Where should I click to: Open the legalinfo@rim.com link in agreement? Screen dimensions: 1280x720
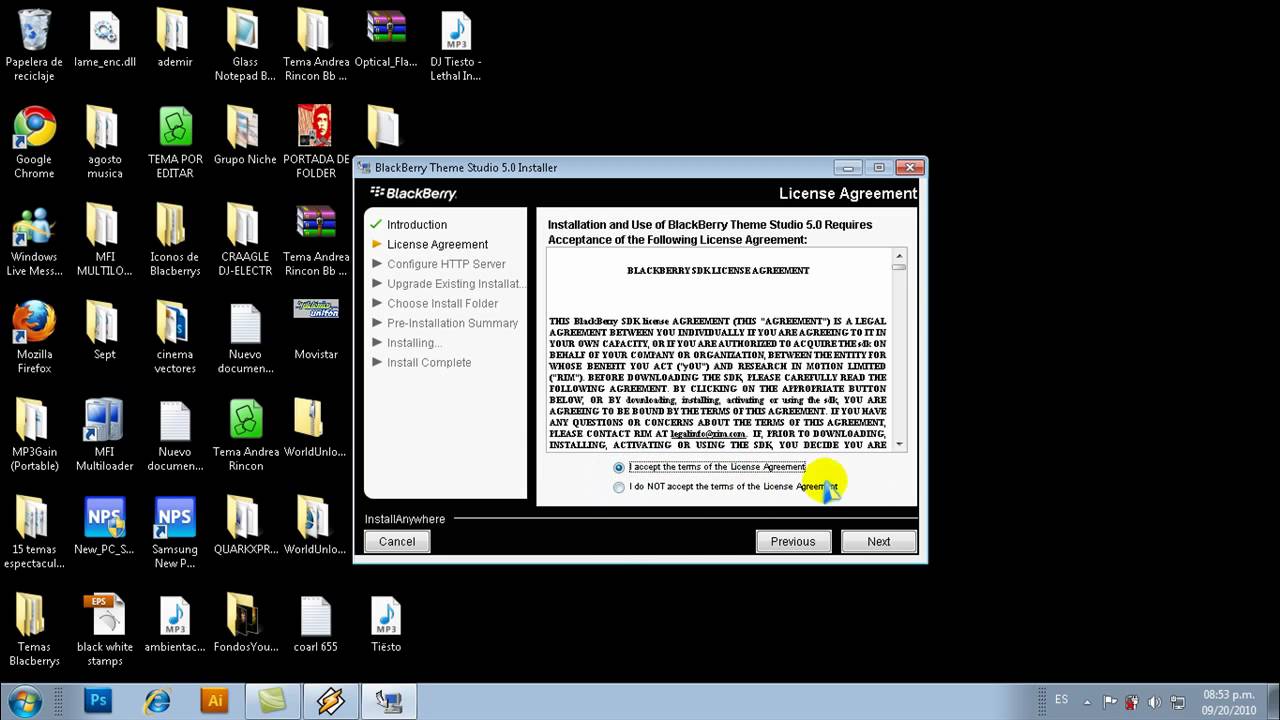pyautogui.click(x=708, y=434)
